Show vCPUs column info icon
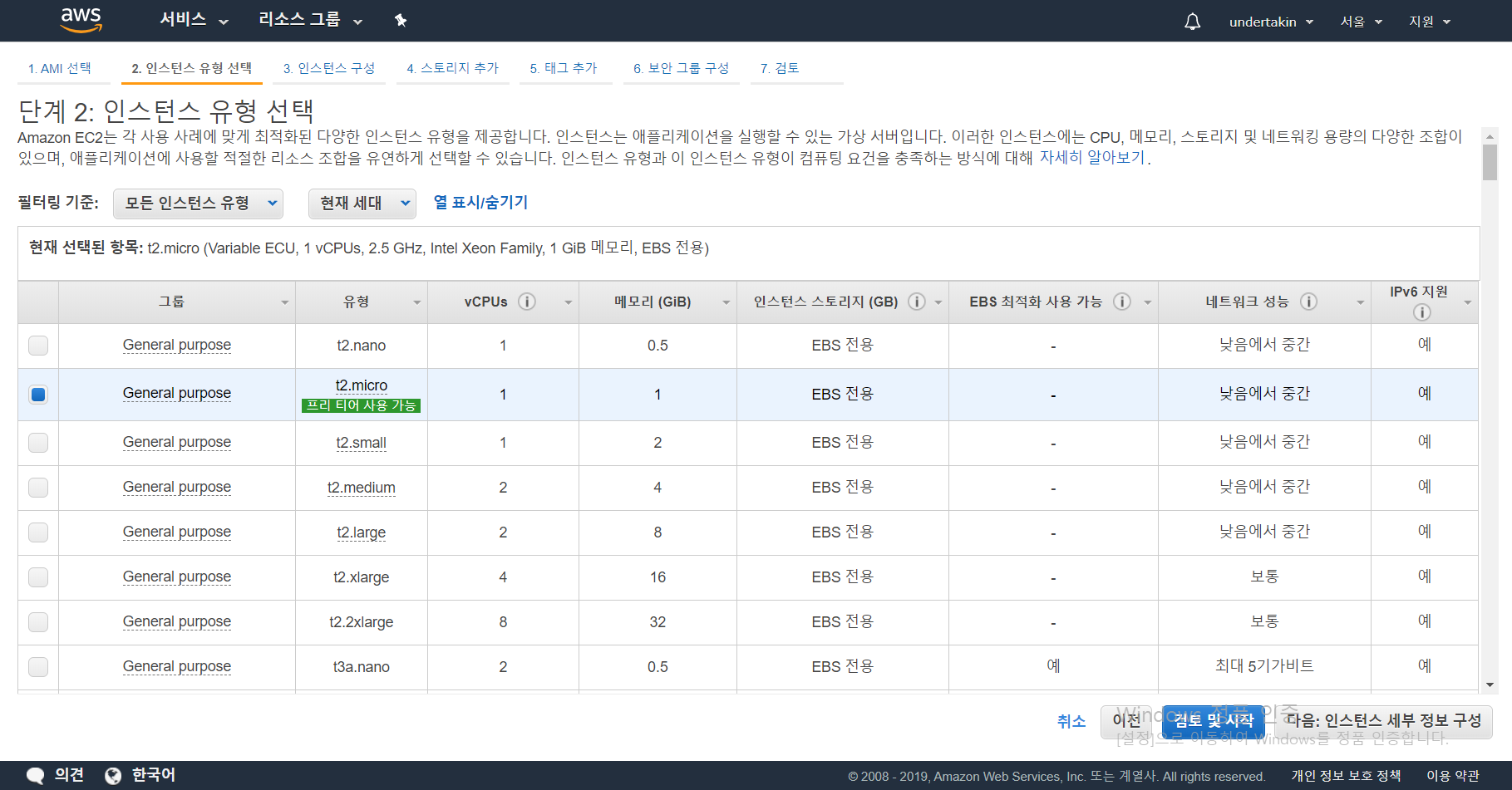This screenshot has width=1512, height=790. (x=527, y=302)
